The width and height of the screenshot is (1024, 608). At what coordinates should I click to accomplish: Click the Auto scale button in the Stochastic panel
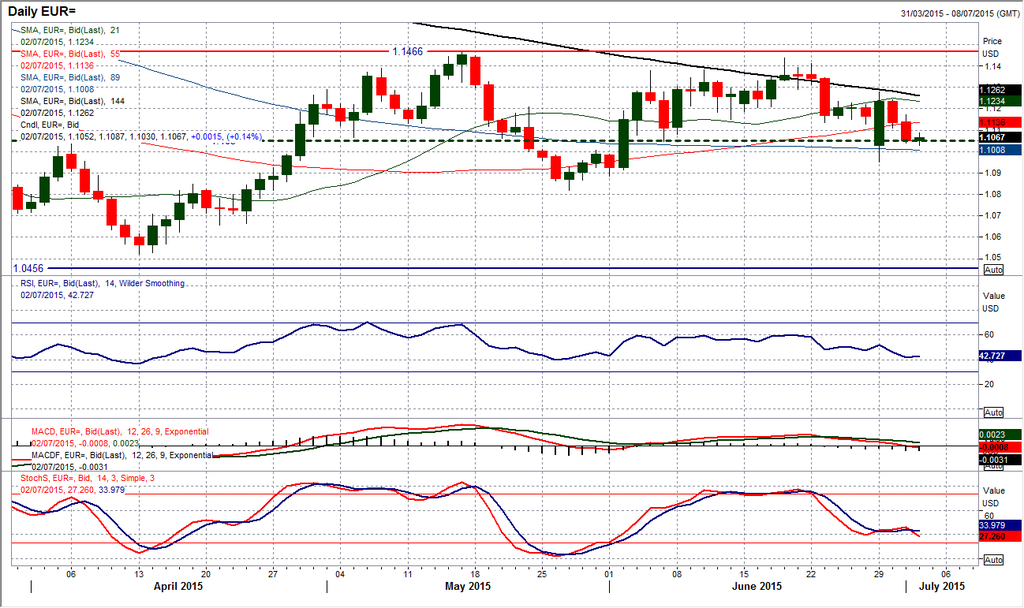993,560
